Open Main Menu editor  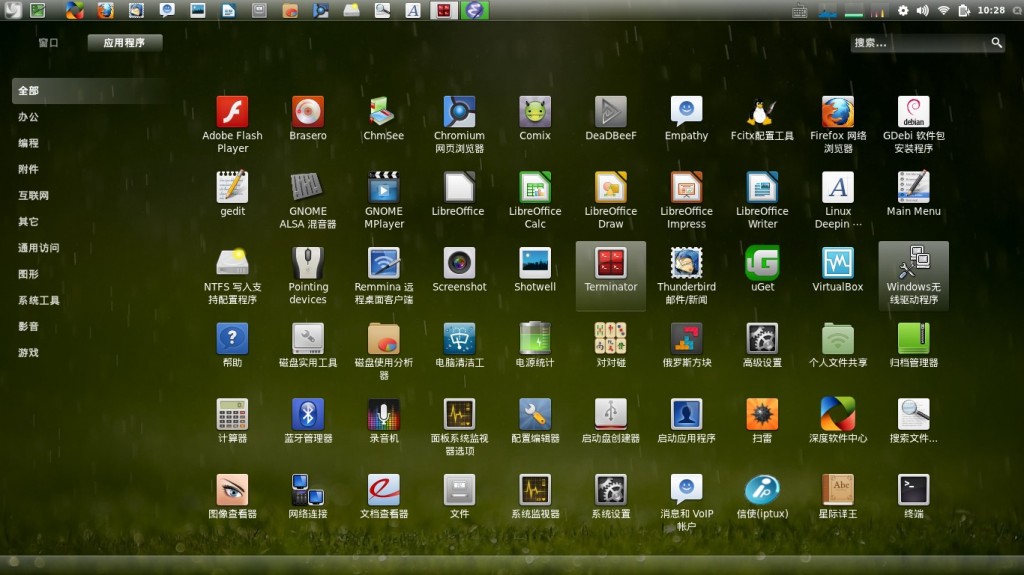tap(914, 194)
